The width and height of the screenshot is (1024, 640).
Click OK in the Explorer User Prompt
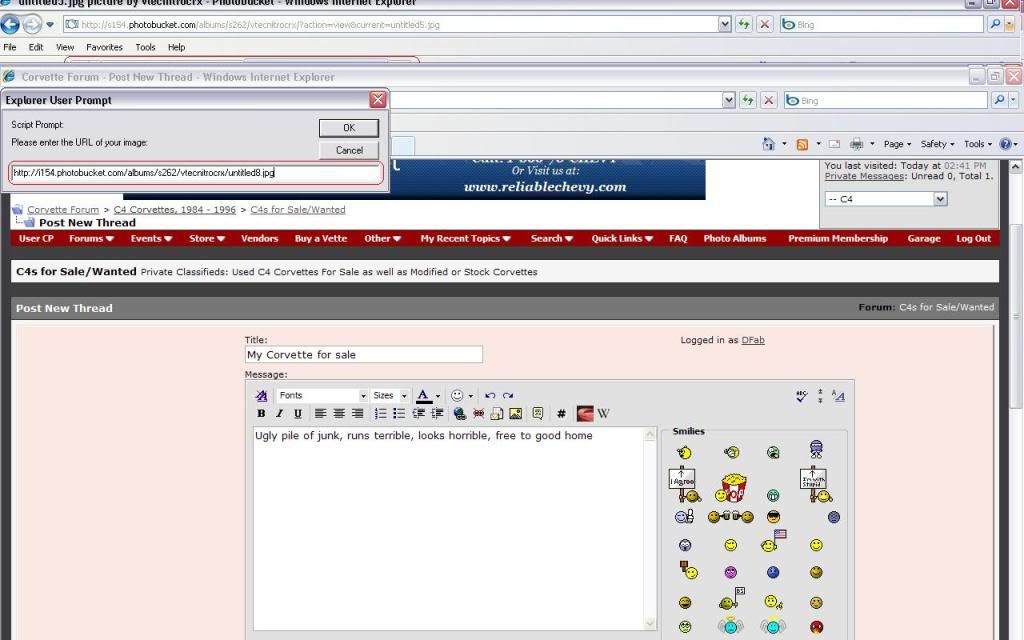[349, 128]
